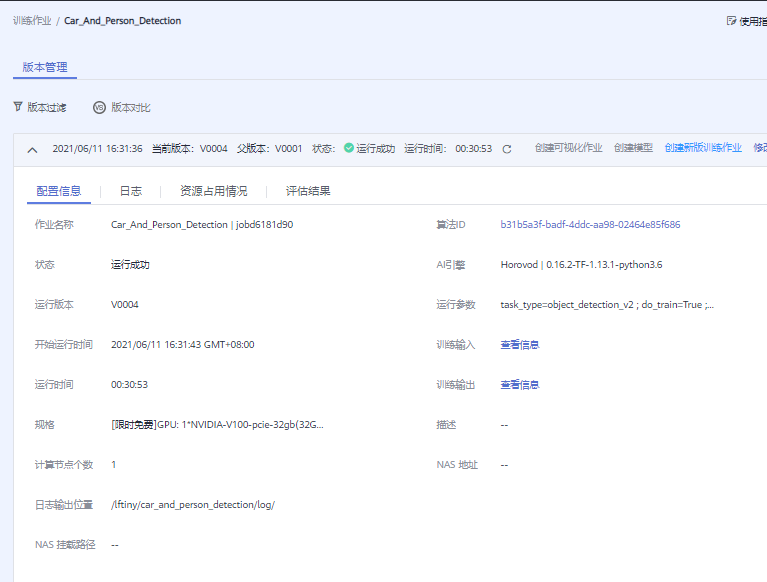This screenshot has width=767, height=582.
Task: Click the 00:30:53 run time value in details
Action: pyautogui.click(x=129, y=384)
